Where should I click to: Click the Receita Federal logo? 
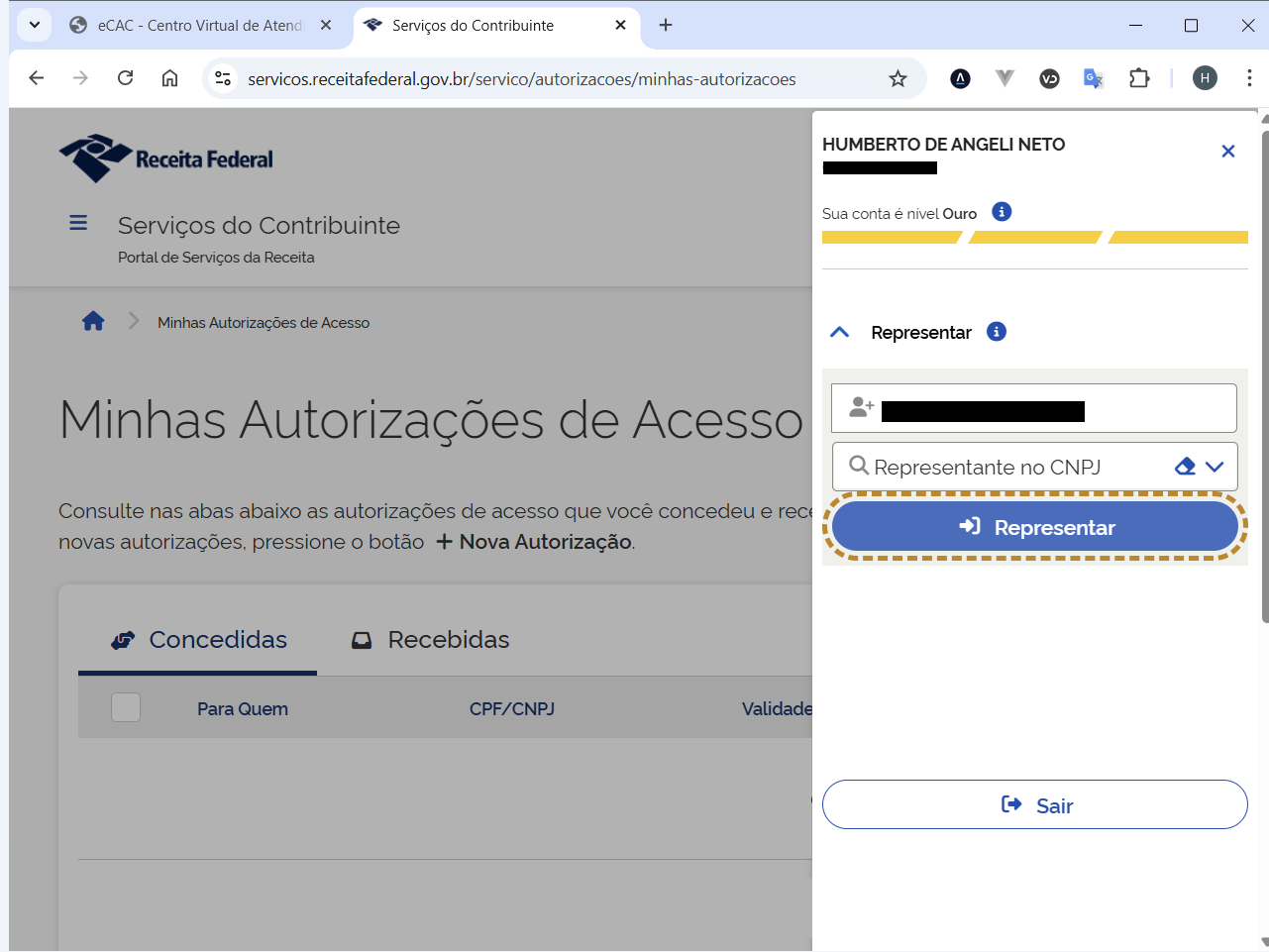(x=166, y=159)
